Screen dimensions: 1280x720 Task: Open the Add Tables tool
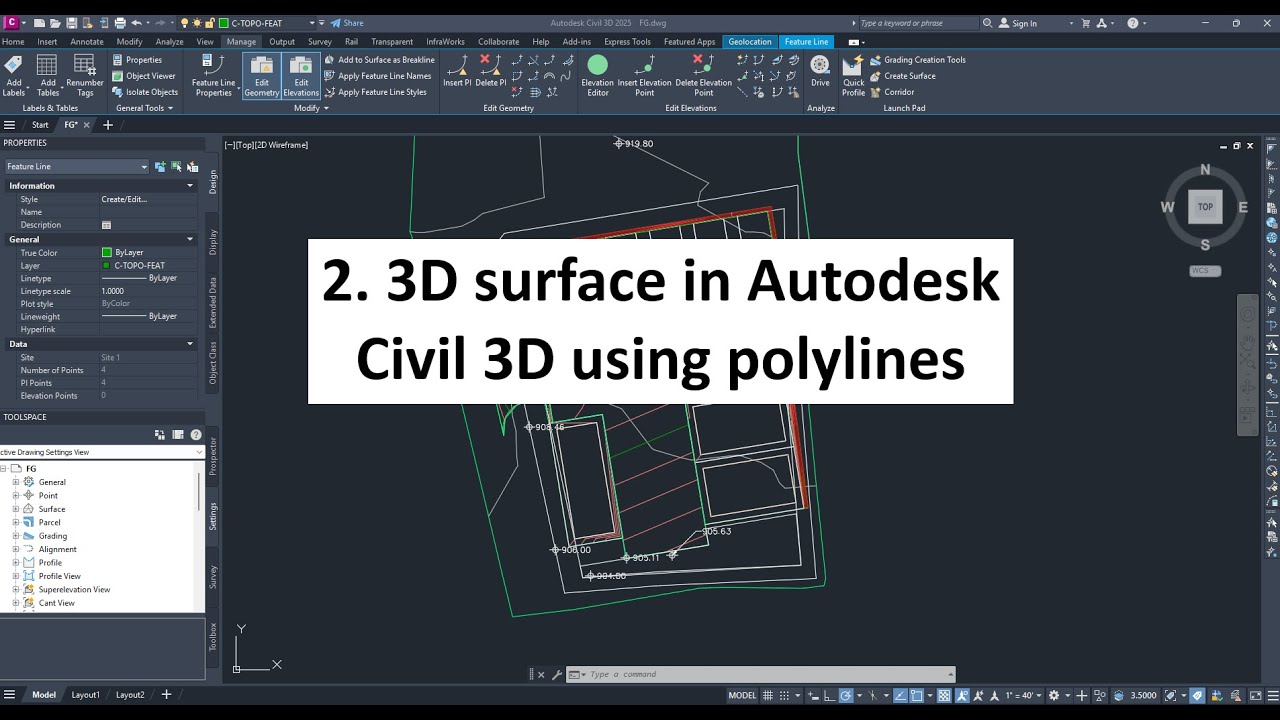point(48,75)
